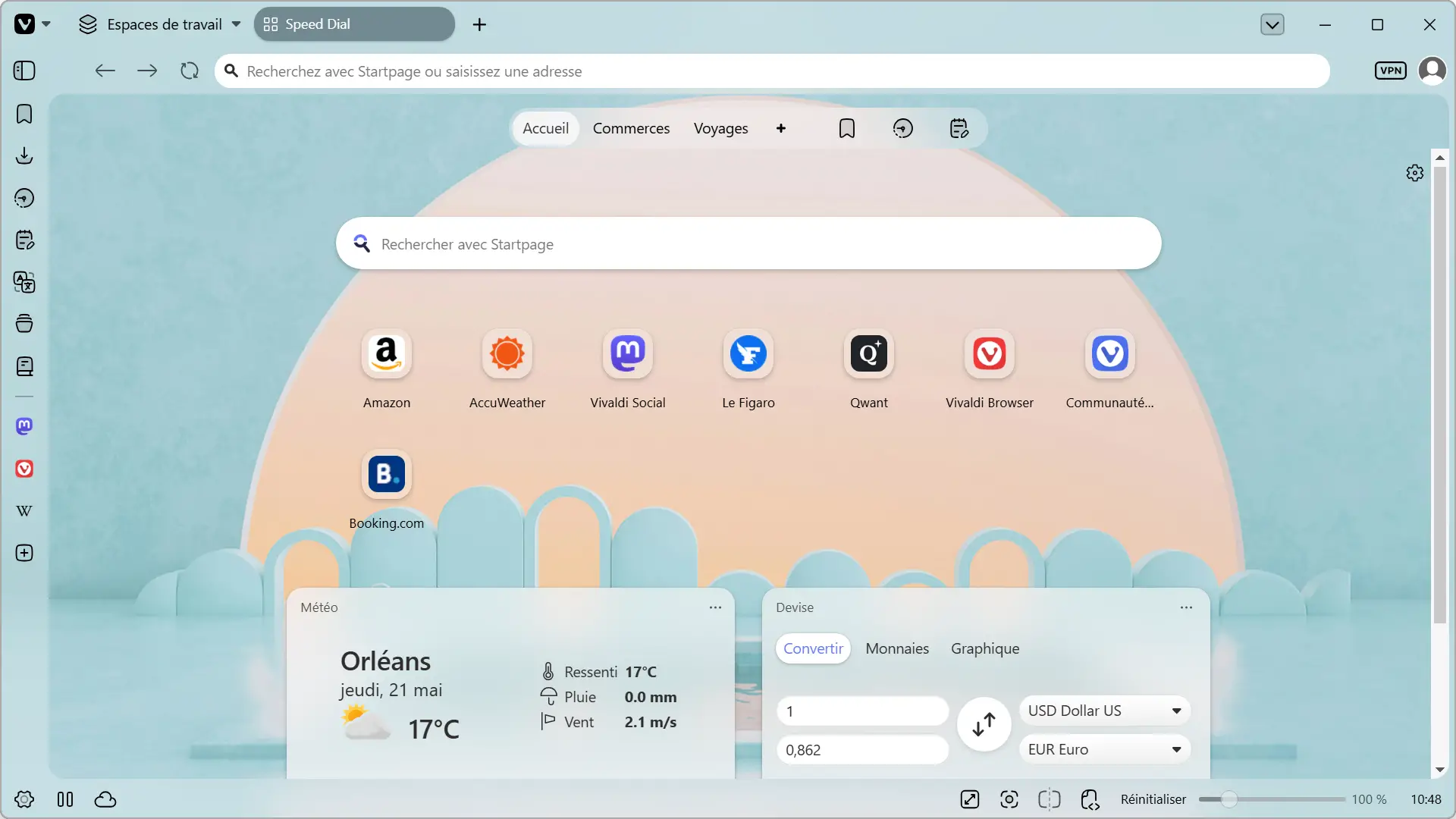This screenshot has height=819, width=1456.
Task: Reload the current page
Action: click(190, 71)
